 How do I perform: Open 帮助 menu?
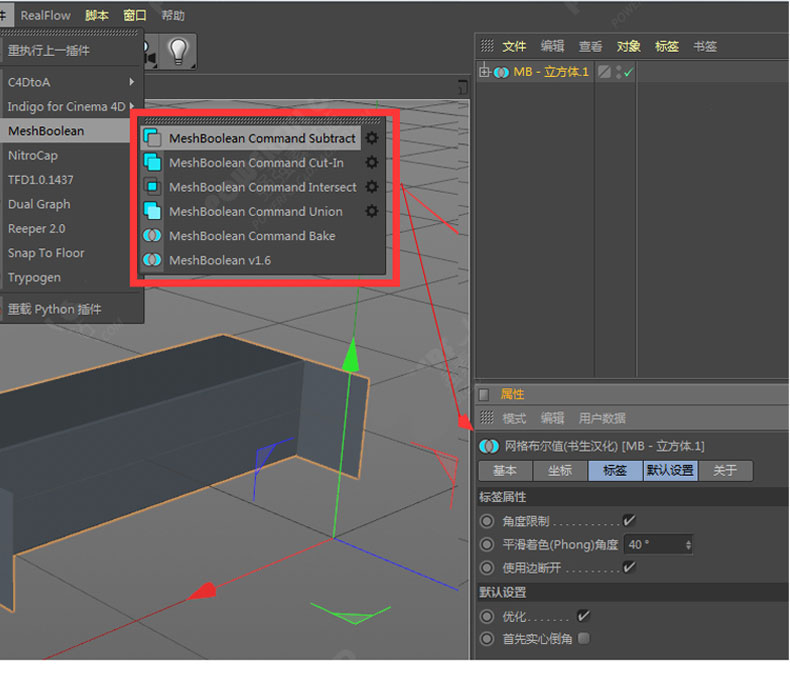coord(173,16)
